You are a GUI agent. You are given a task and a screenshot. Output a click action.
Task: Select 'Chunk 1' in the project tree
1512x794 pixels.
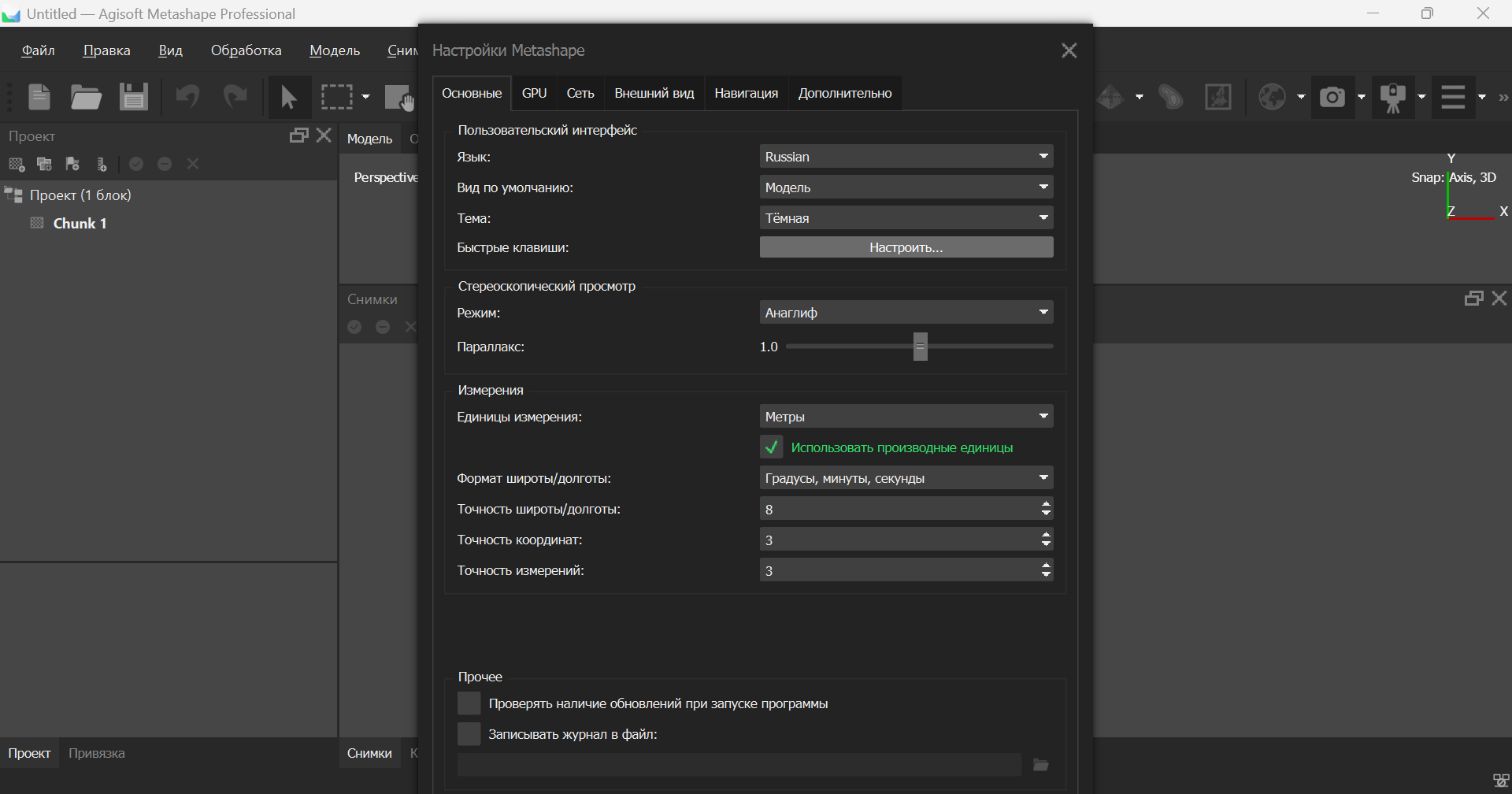coord(80,224)
